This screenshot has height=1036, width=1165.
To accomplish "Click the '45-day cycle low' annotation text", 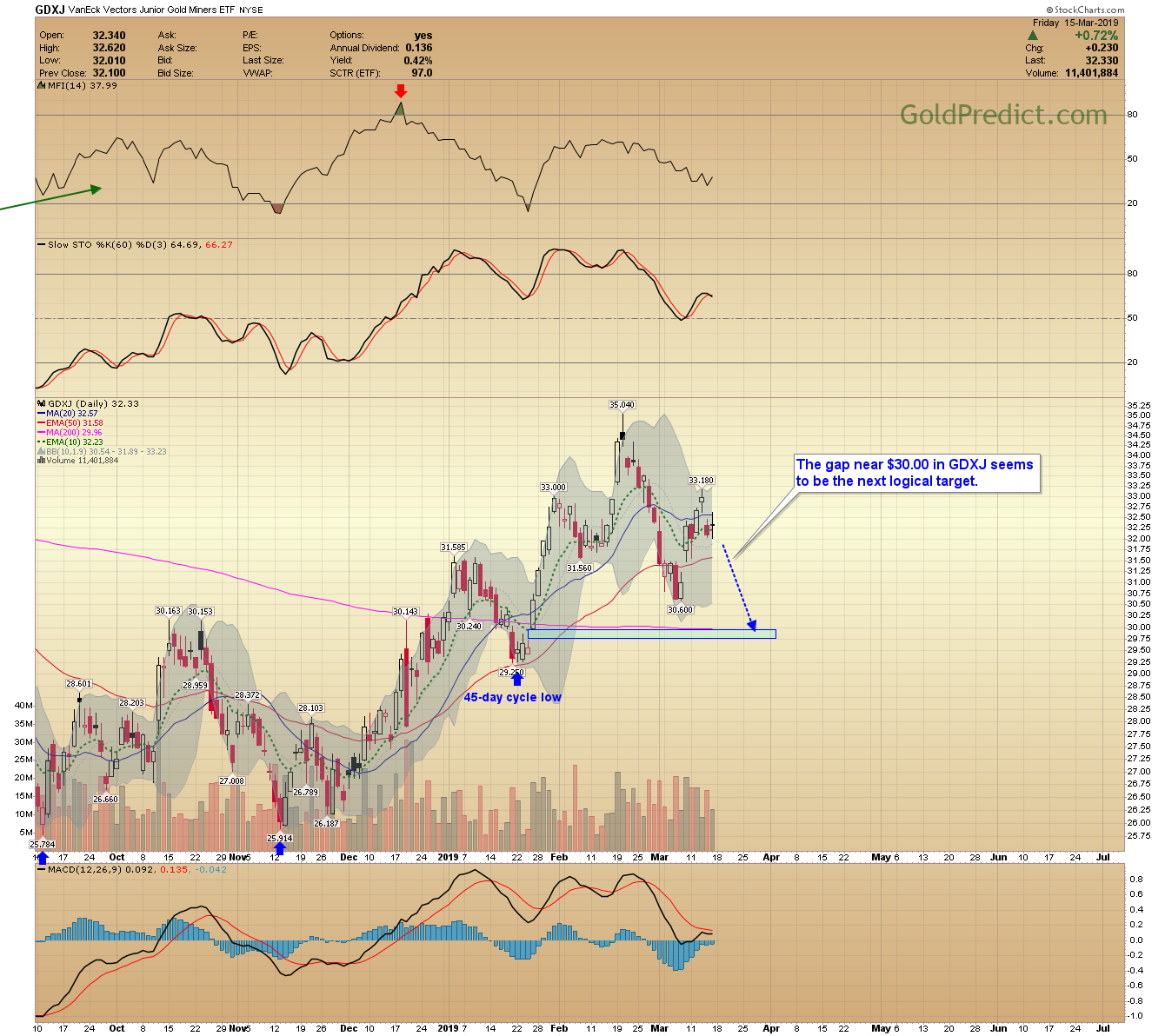I will 512,697.
